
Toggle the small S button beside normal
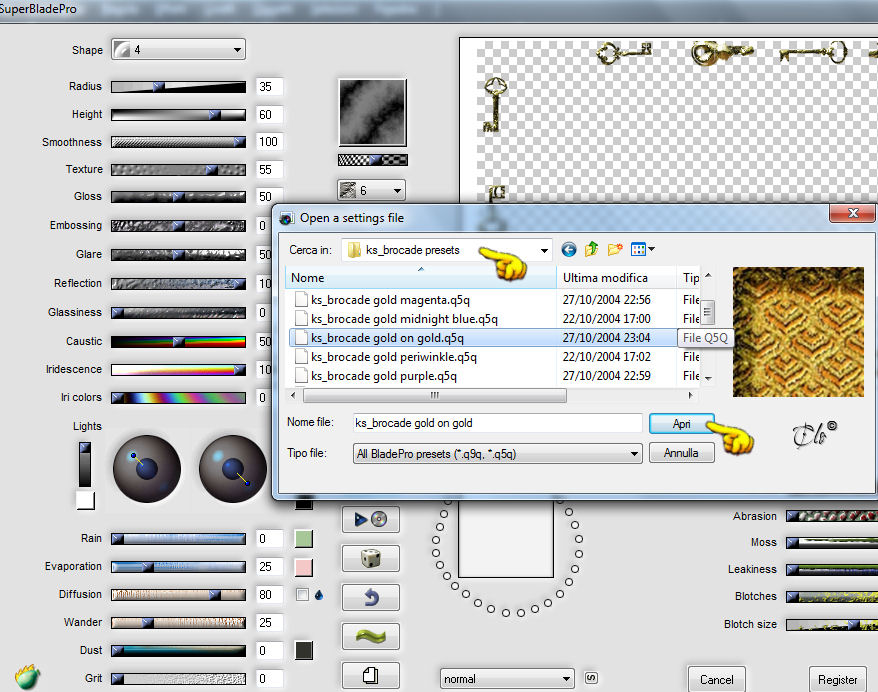[x=591, y=679]
